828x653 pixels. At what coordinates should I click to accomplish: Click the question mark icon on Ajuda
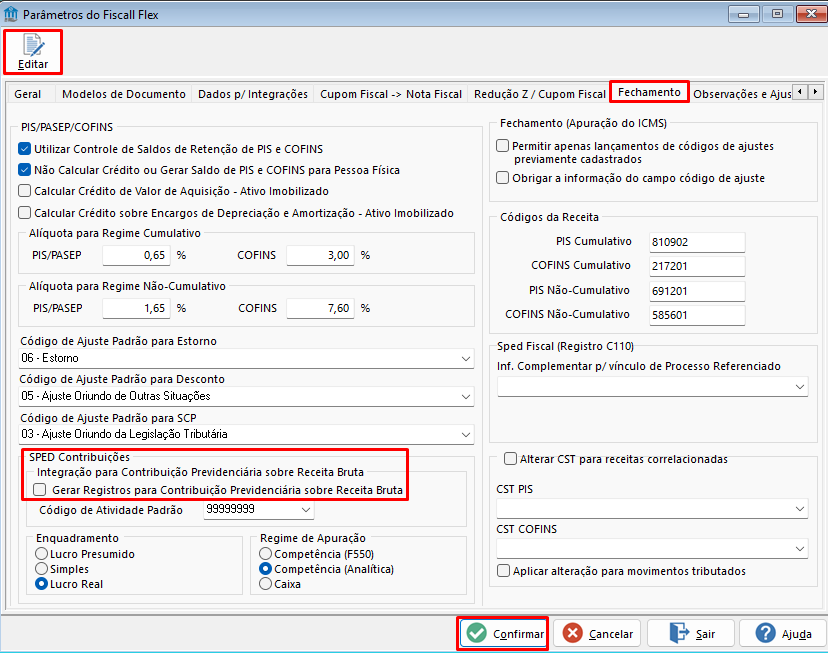point(766,633)
